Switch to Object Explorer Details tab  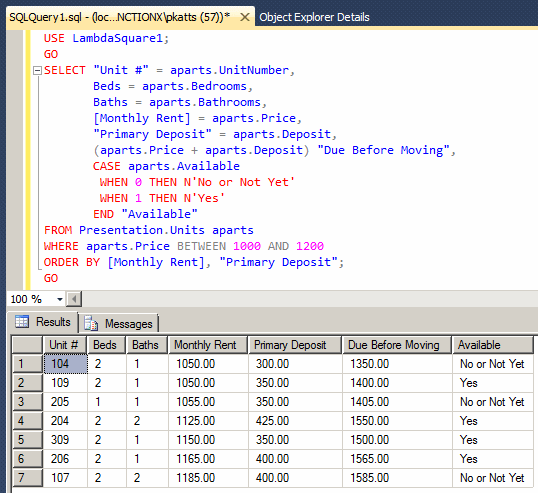click(x=314, y=17)
